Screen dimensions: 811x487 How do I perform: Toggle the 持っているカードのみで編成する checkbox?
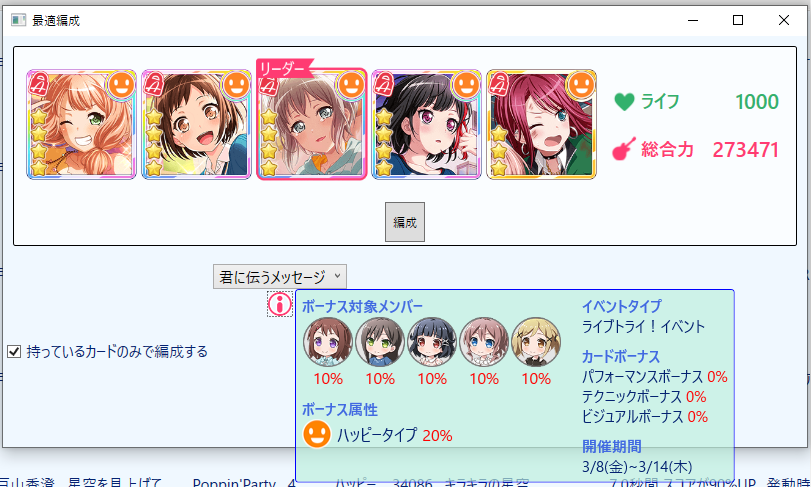point(14,352)
